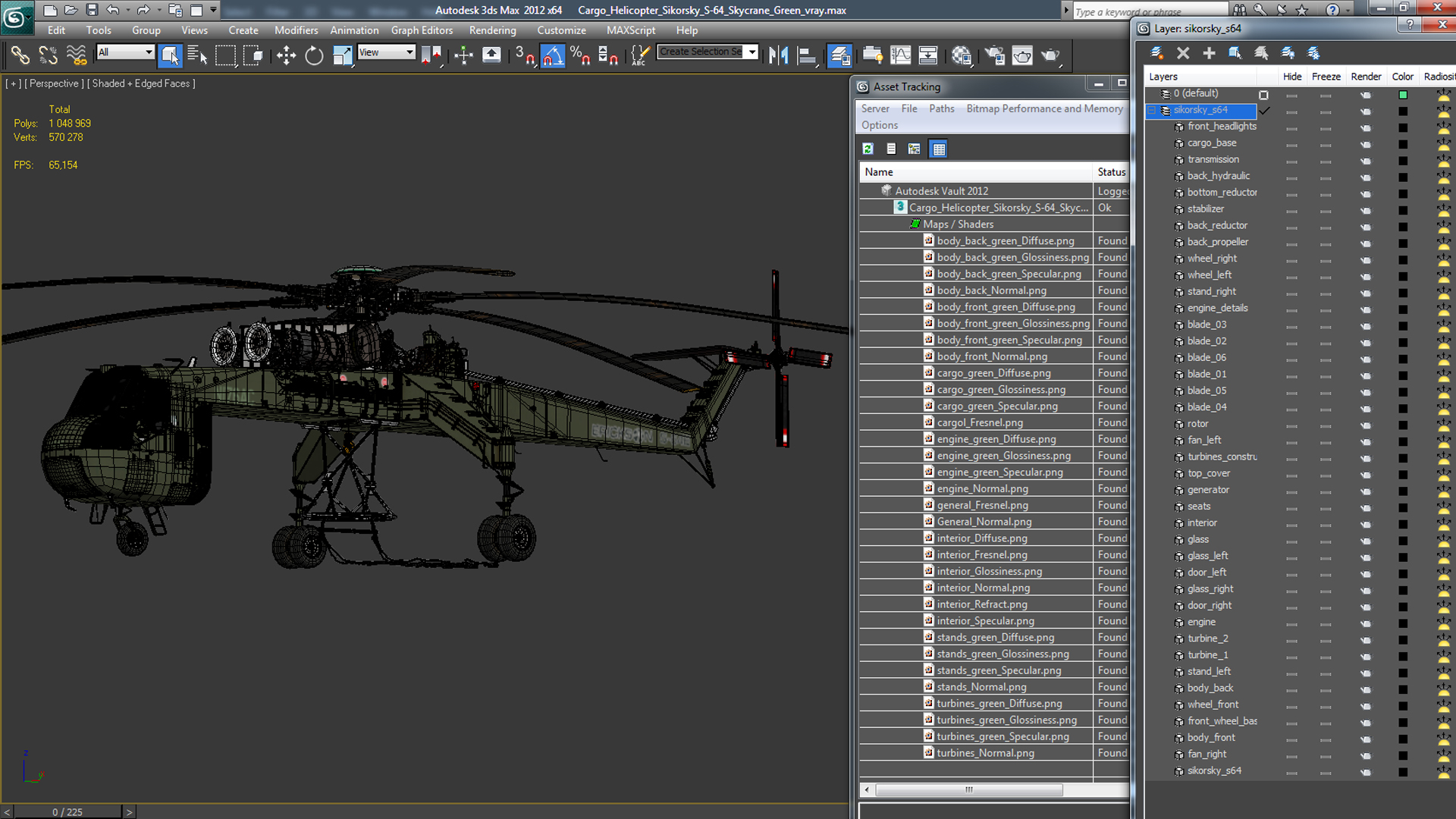The width and height of the screenshot is (1456, 819).
Task: Open the Rendering menu
Action: (x=492, y=30)
